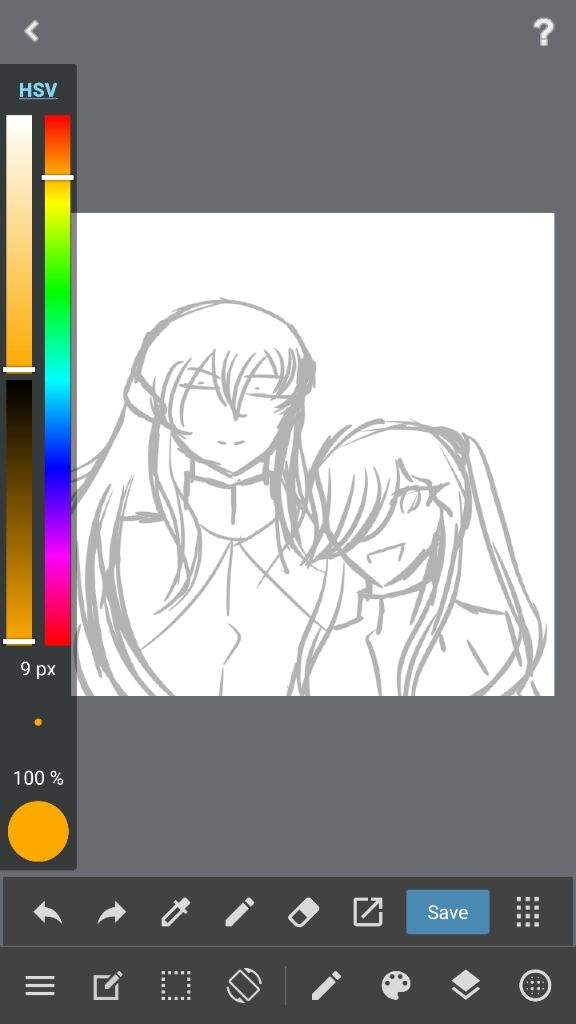
Task: Open the hamburger main menu
Action: 40,985
